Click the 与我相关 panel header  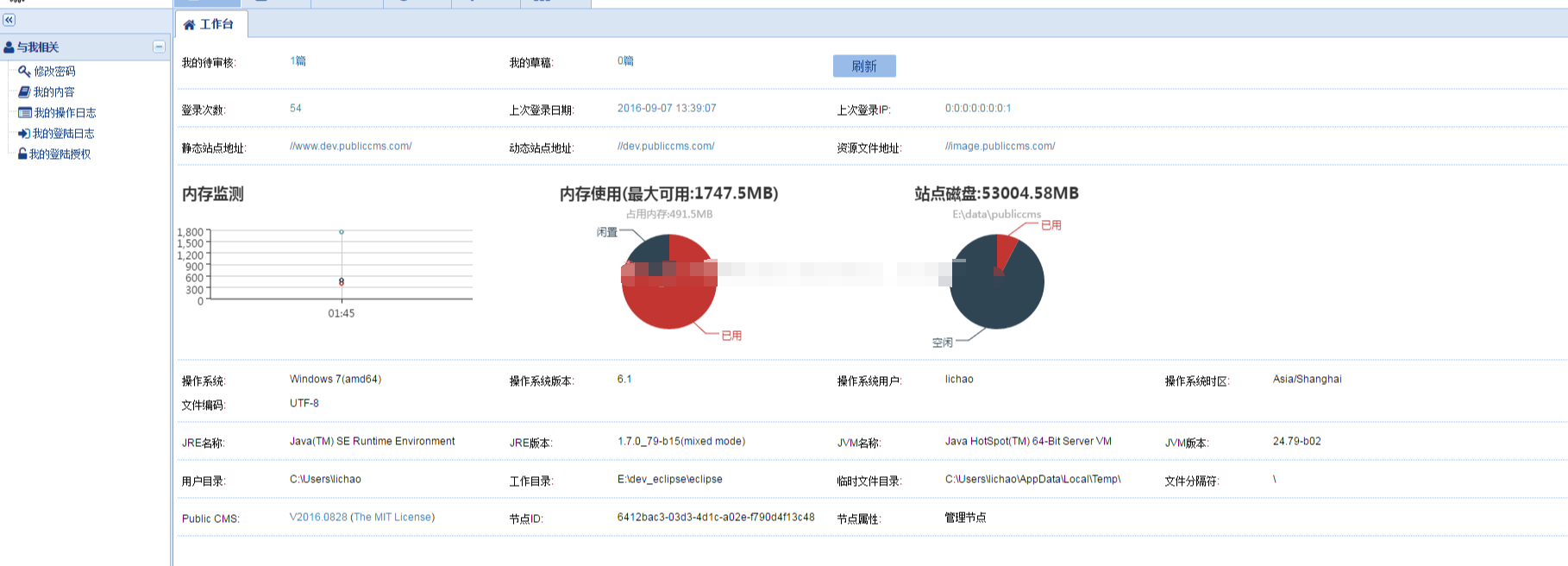pos(85,47)
